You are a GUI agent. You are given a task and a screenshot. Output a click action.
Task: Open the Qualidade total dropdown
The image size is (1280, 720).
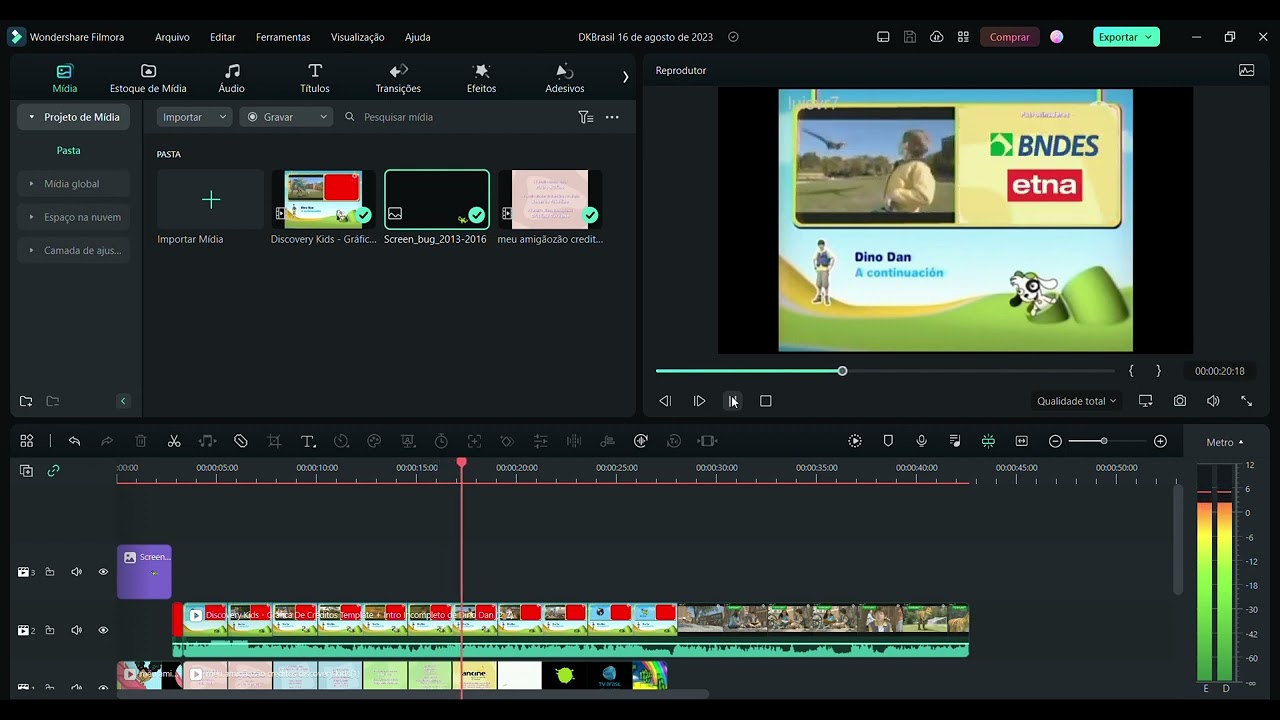[x=1076, y=401]
